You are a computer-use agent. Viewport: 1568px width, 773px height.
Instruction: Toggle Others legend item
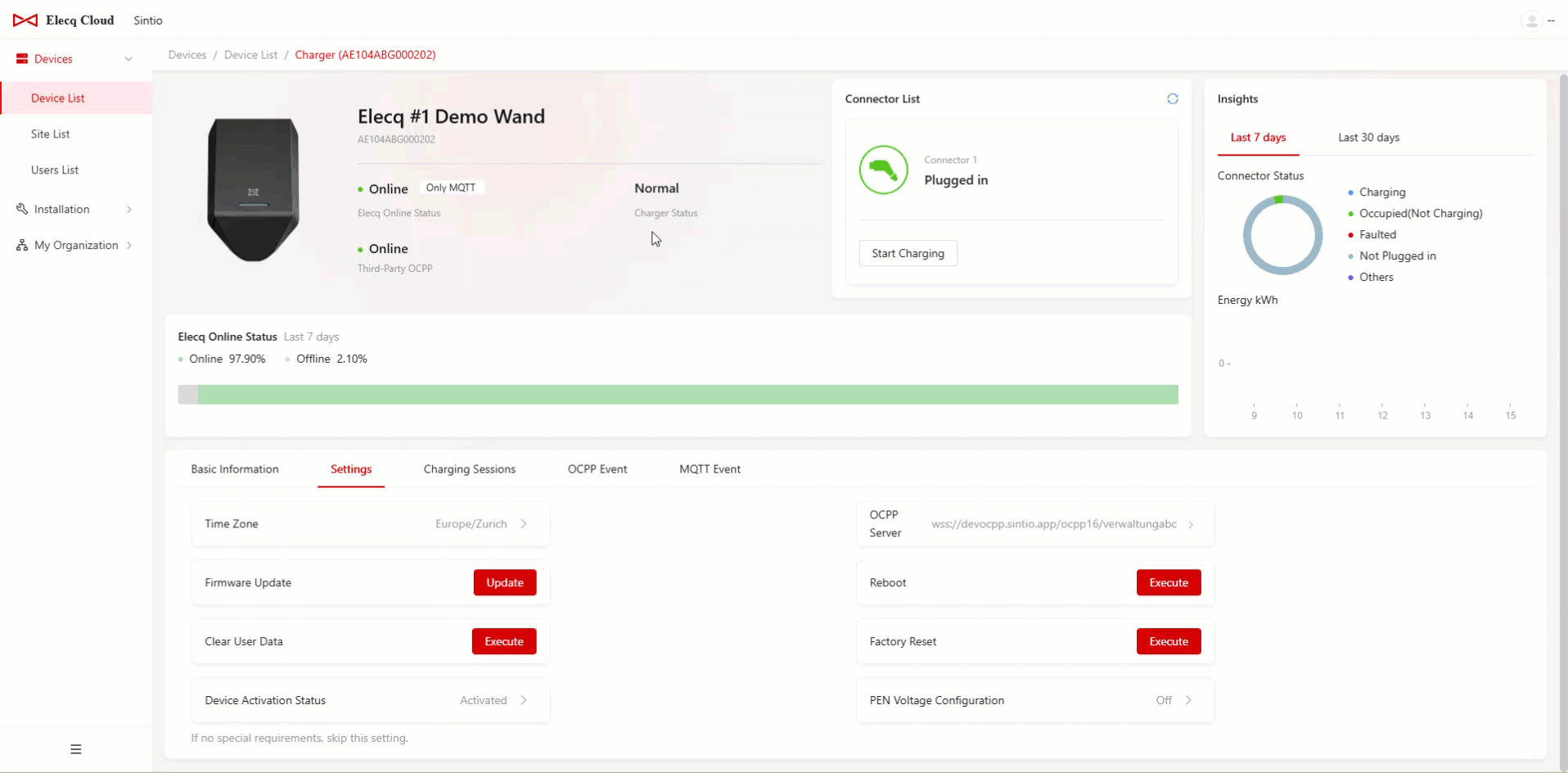1371,278
